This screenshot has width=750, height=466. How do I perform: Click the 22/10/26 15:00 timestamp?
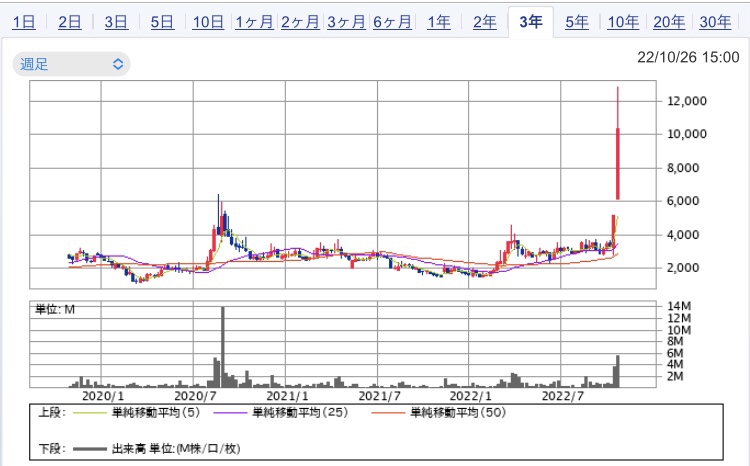[688, 57]
